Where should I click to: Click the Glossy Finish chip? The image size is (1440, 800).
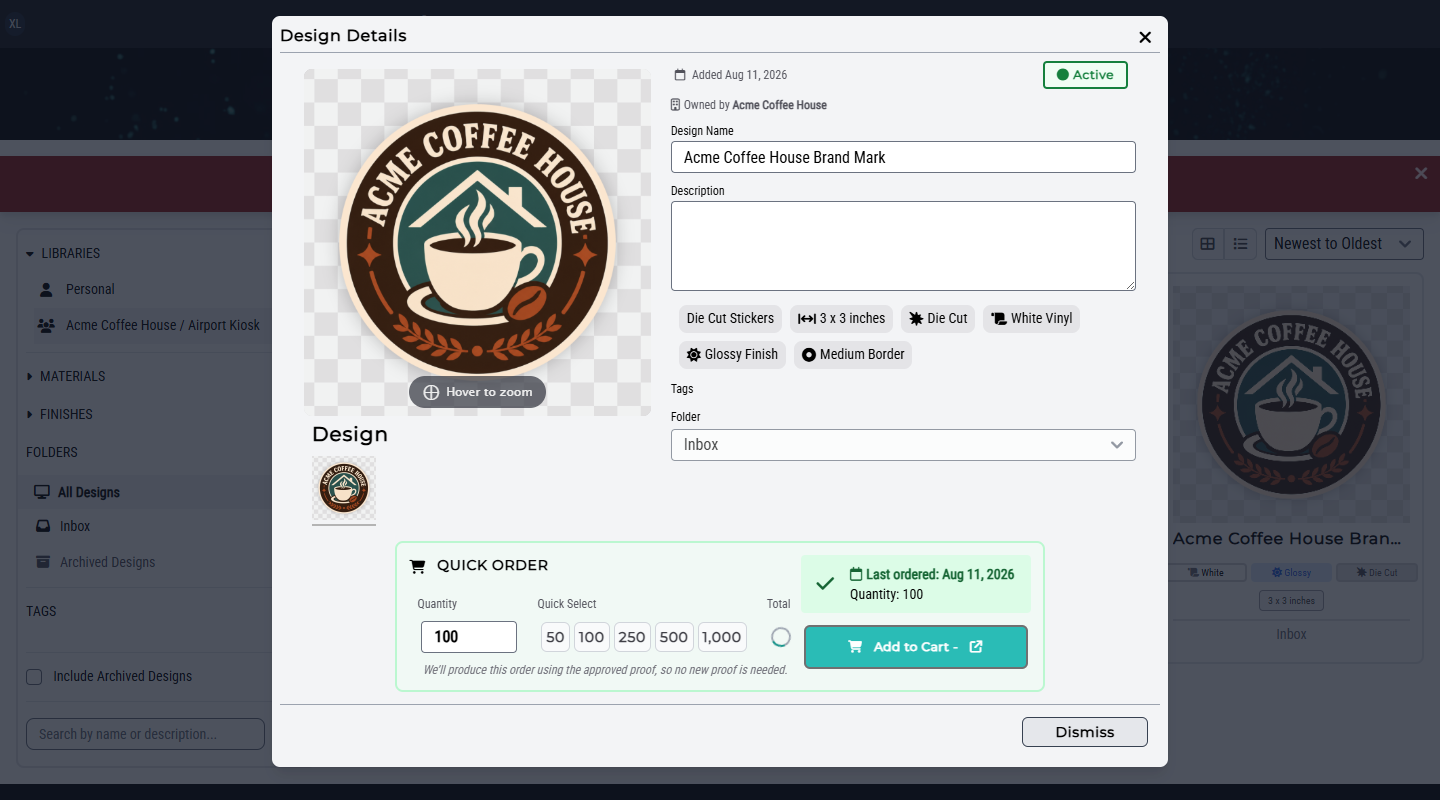732,355
